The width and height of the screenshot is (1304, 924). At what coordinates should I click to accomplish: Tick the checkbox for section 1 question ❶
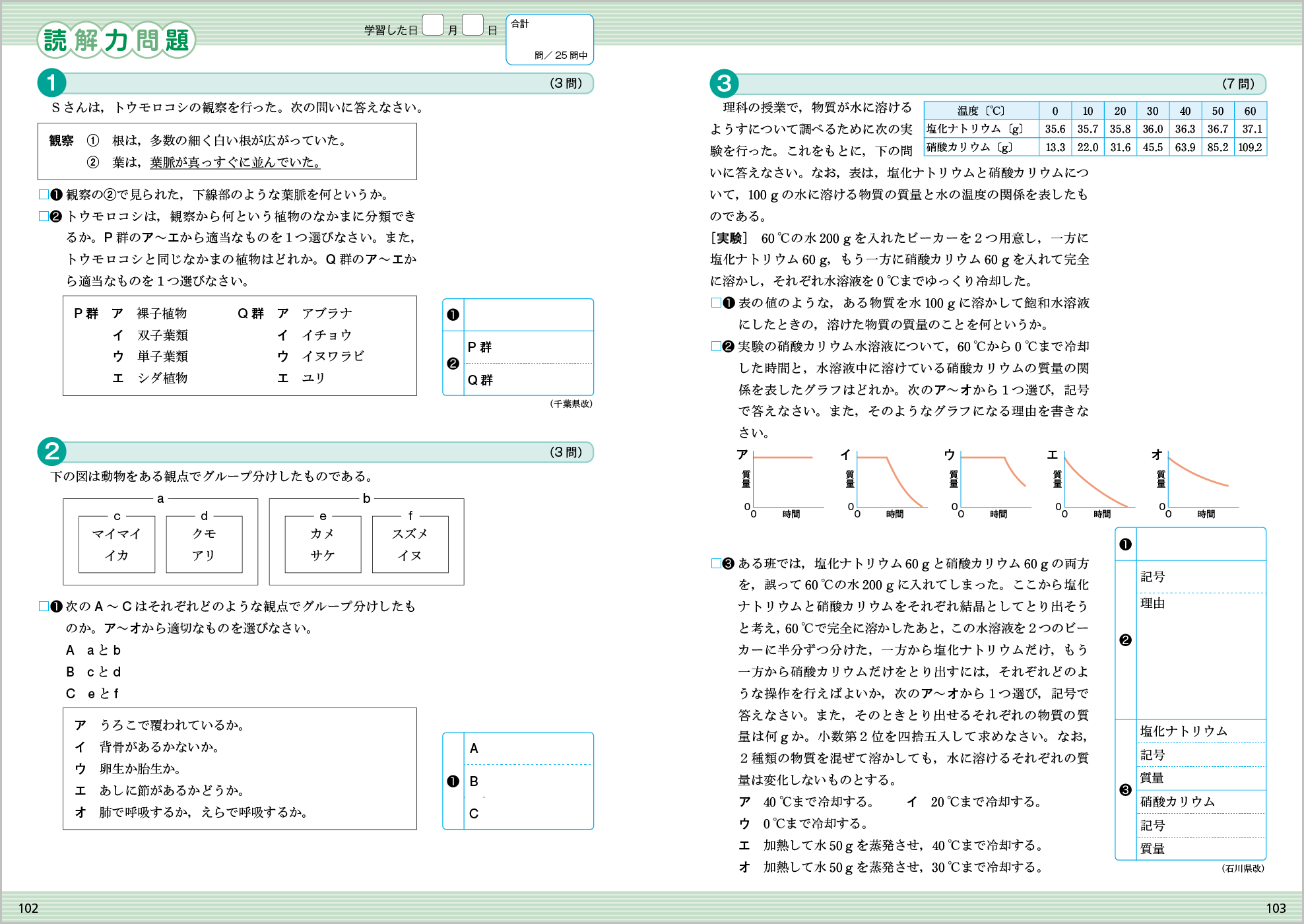(44, 195)
